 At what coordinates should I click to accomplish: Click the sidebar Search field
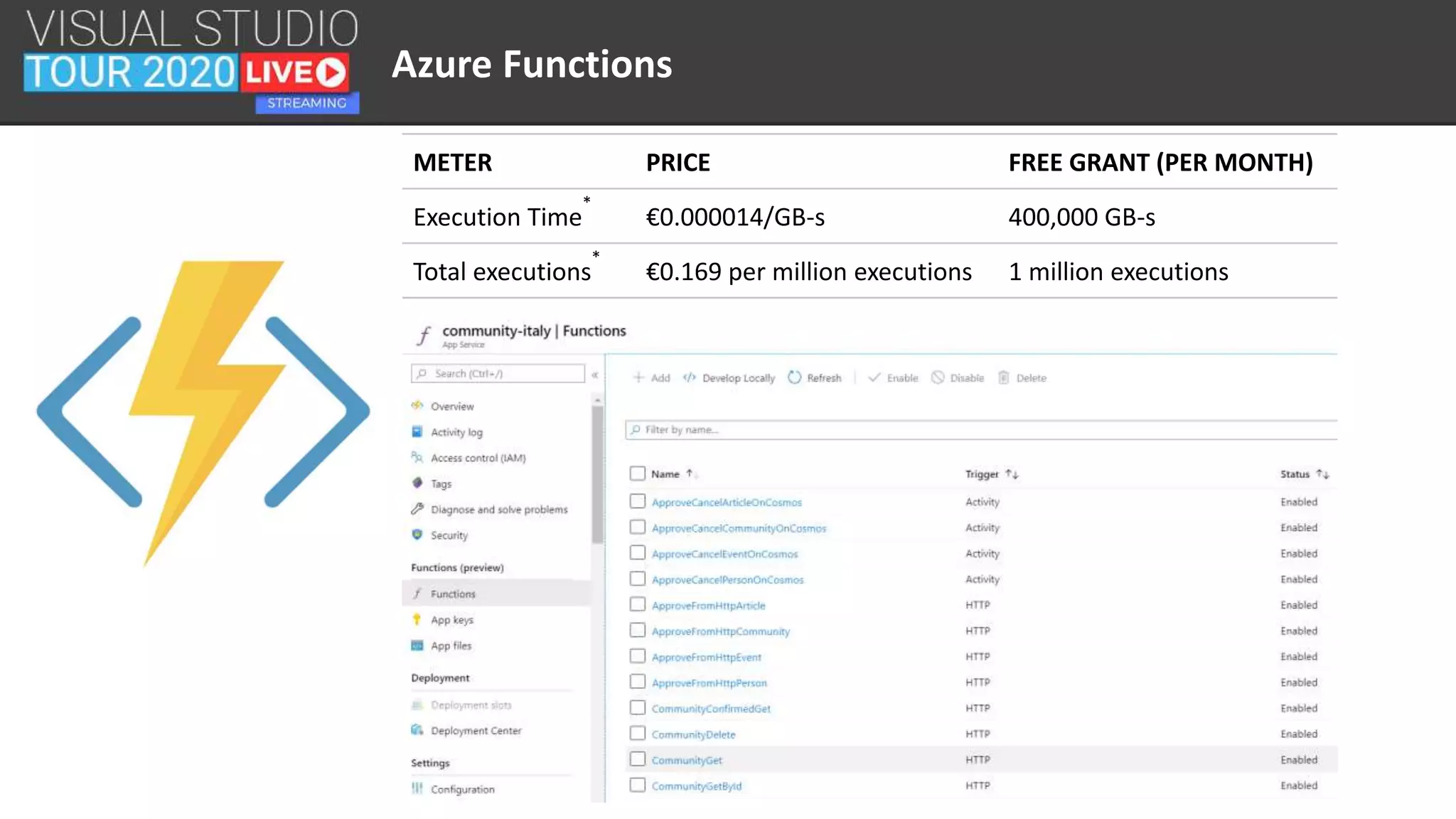point(498,373)
